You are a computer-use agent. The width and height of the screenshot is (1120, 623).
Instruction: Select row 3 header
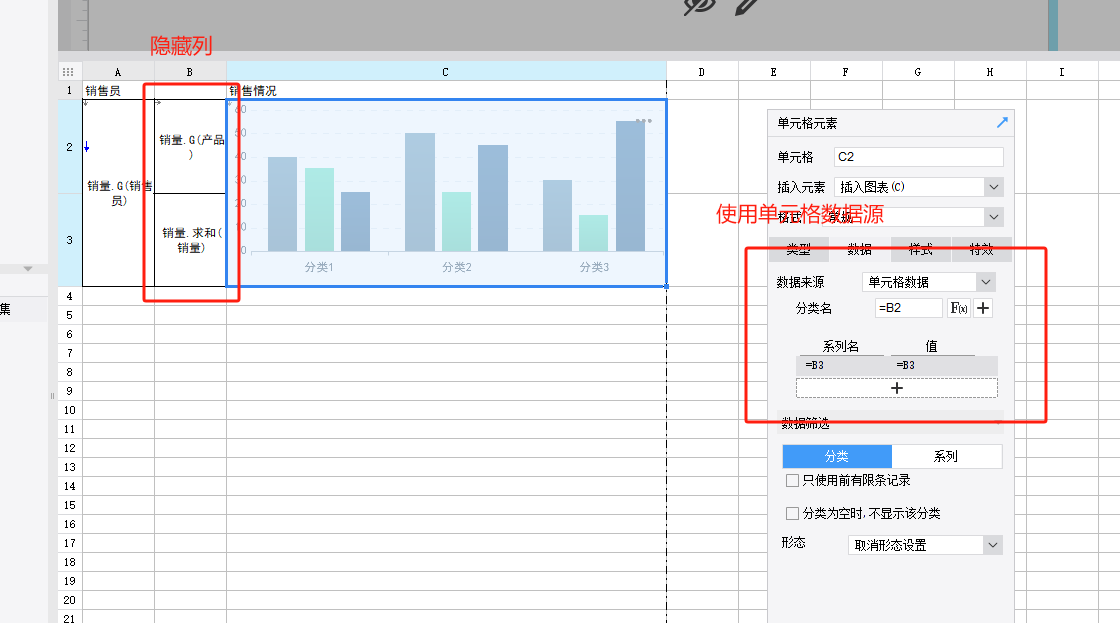point(69,240)
